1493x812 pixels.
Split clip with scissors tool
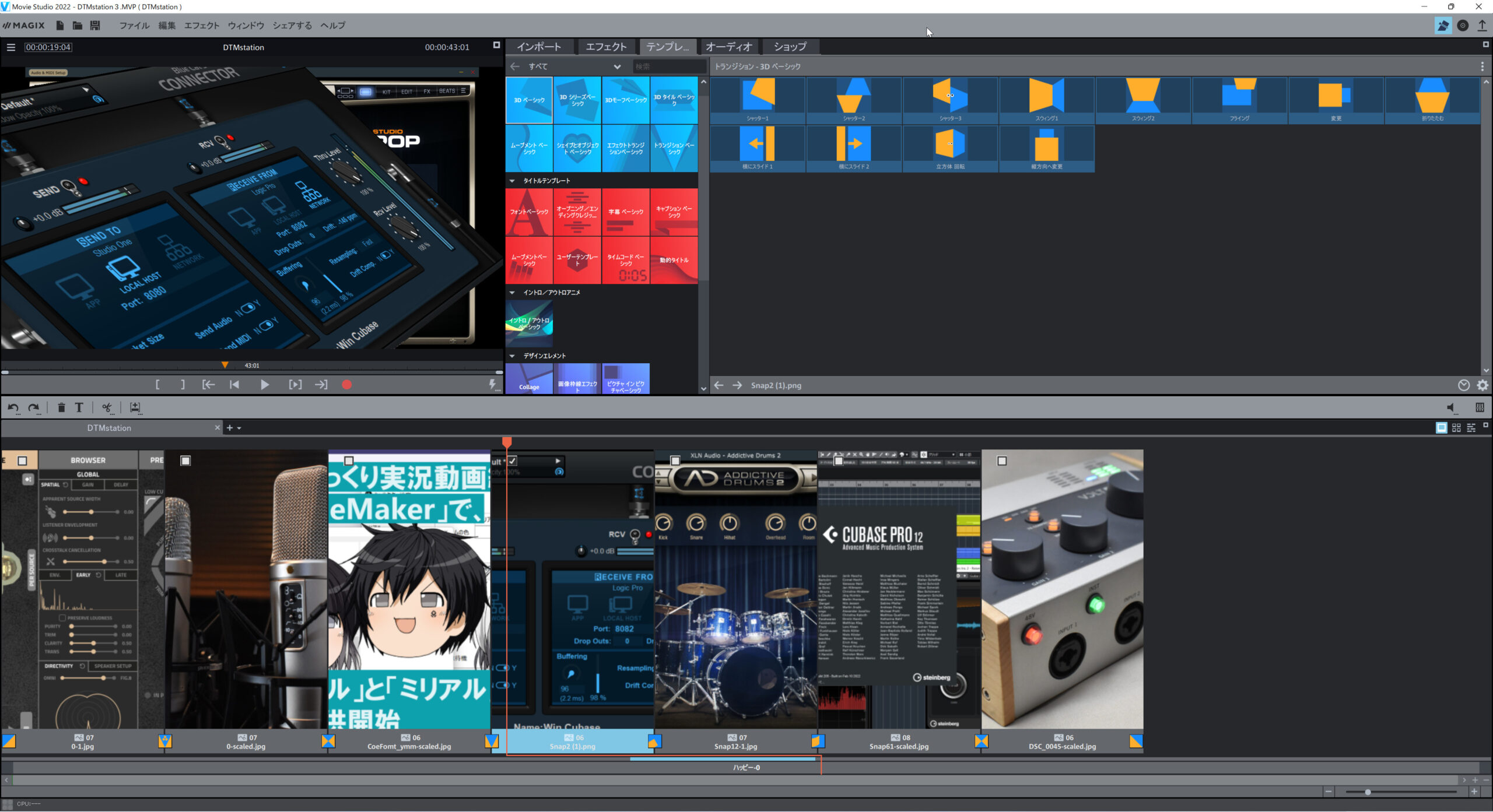pos(107,407)
